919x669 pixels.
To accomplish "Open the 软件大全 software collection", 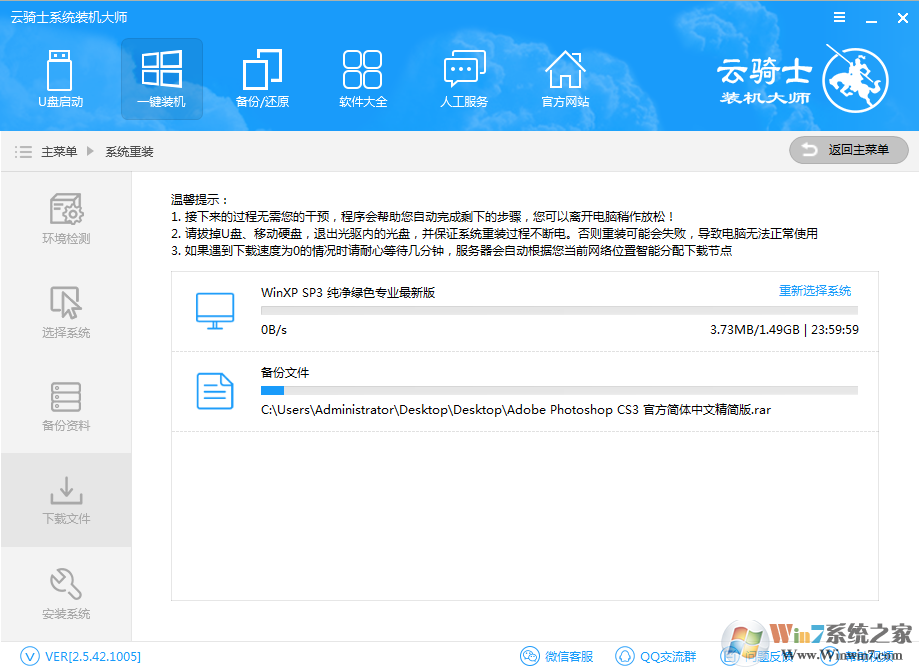I will click(363, 78).
